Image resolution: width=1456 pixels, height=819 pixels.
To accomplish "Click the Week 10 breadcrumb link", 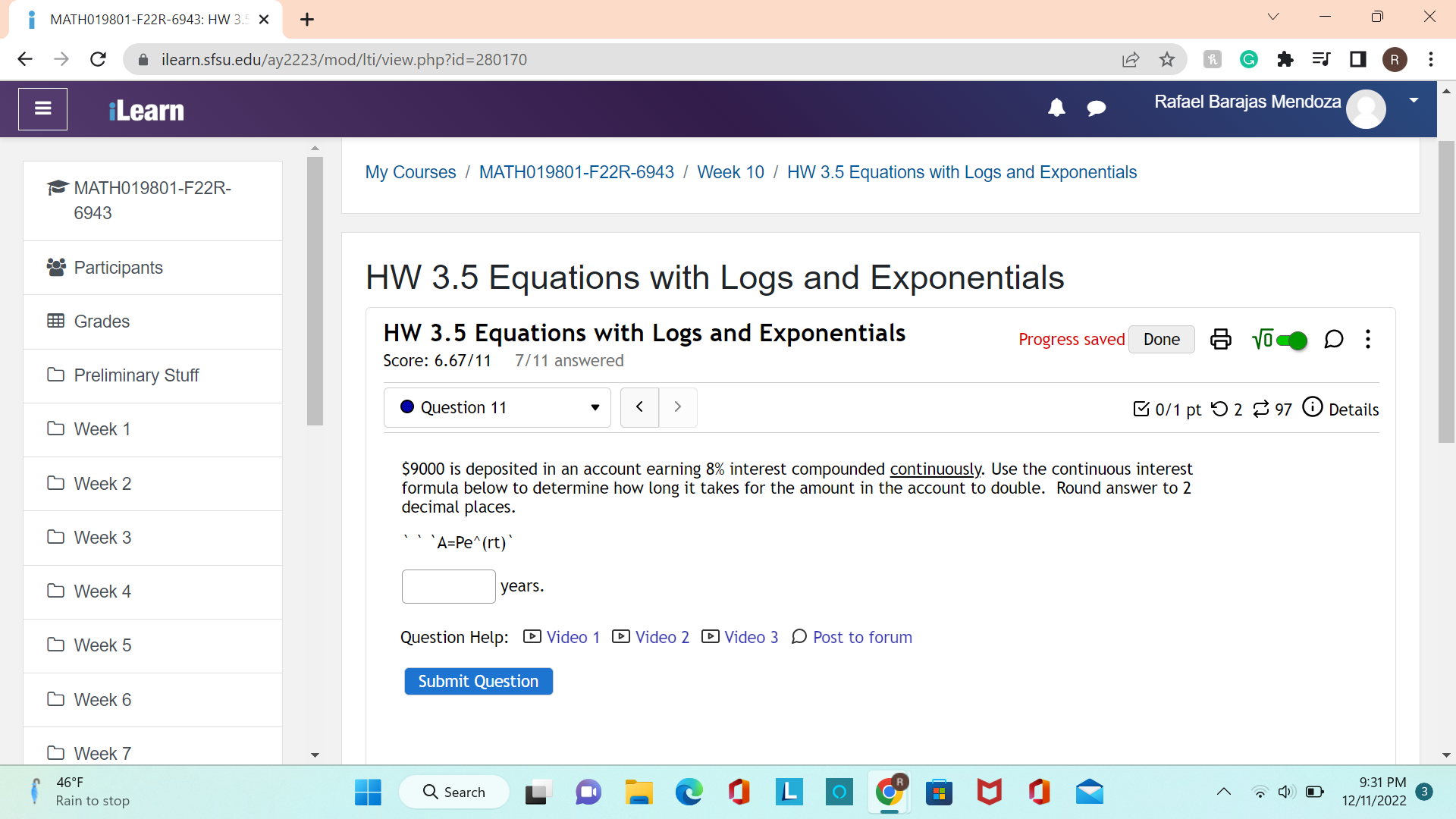I will click(730, 172).
